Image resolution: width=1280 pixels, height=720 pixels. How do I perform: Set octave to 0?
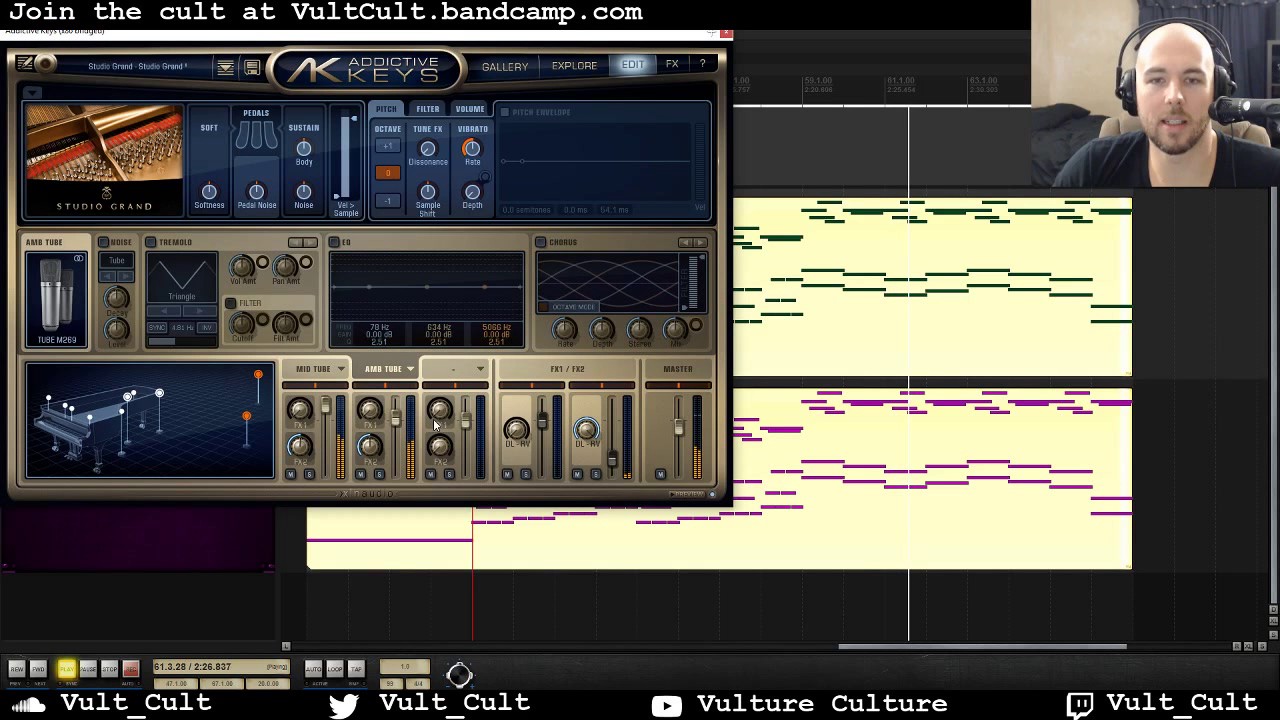tap(388, 173)
